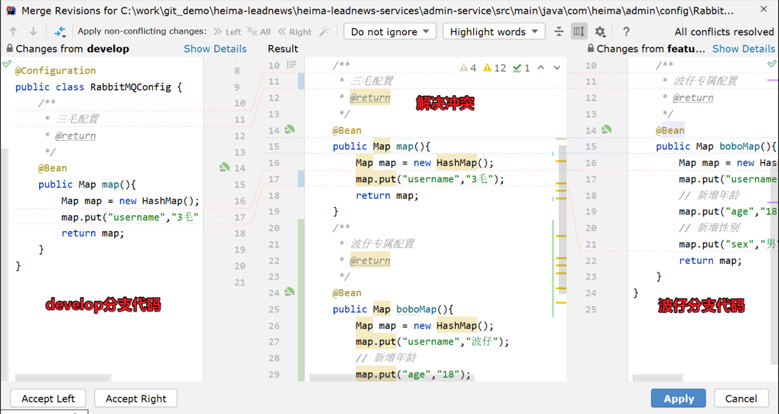Toggle synchronize scrolling button

(x=579, y=32)
